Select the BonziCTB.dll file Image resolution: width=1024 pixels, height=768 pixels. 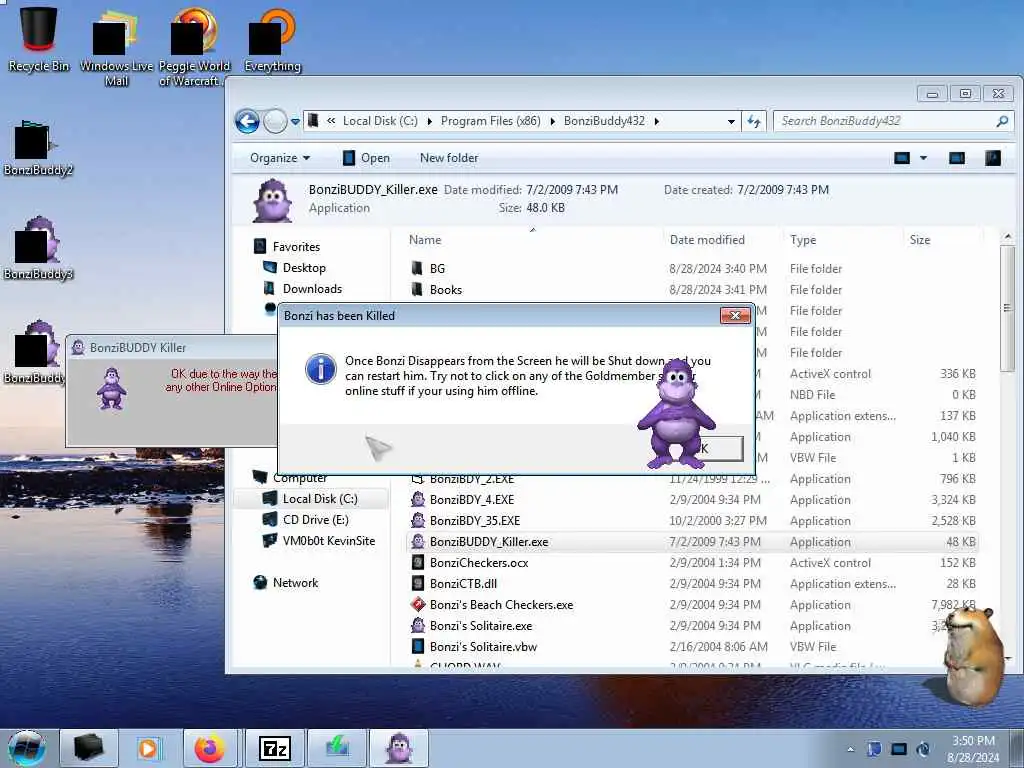point(692,583)
